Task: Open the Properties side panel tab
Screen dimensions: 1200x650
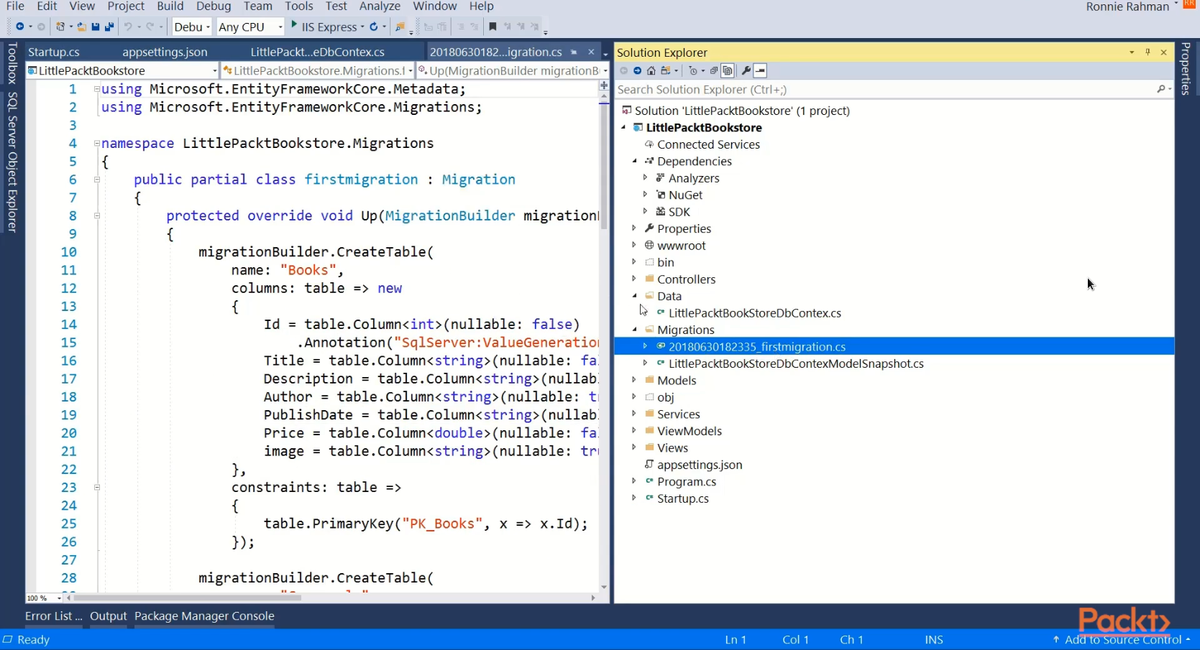Action: pos(1187,69)
